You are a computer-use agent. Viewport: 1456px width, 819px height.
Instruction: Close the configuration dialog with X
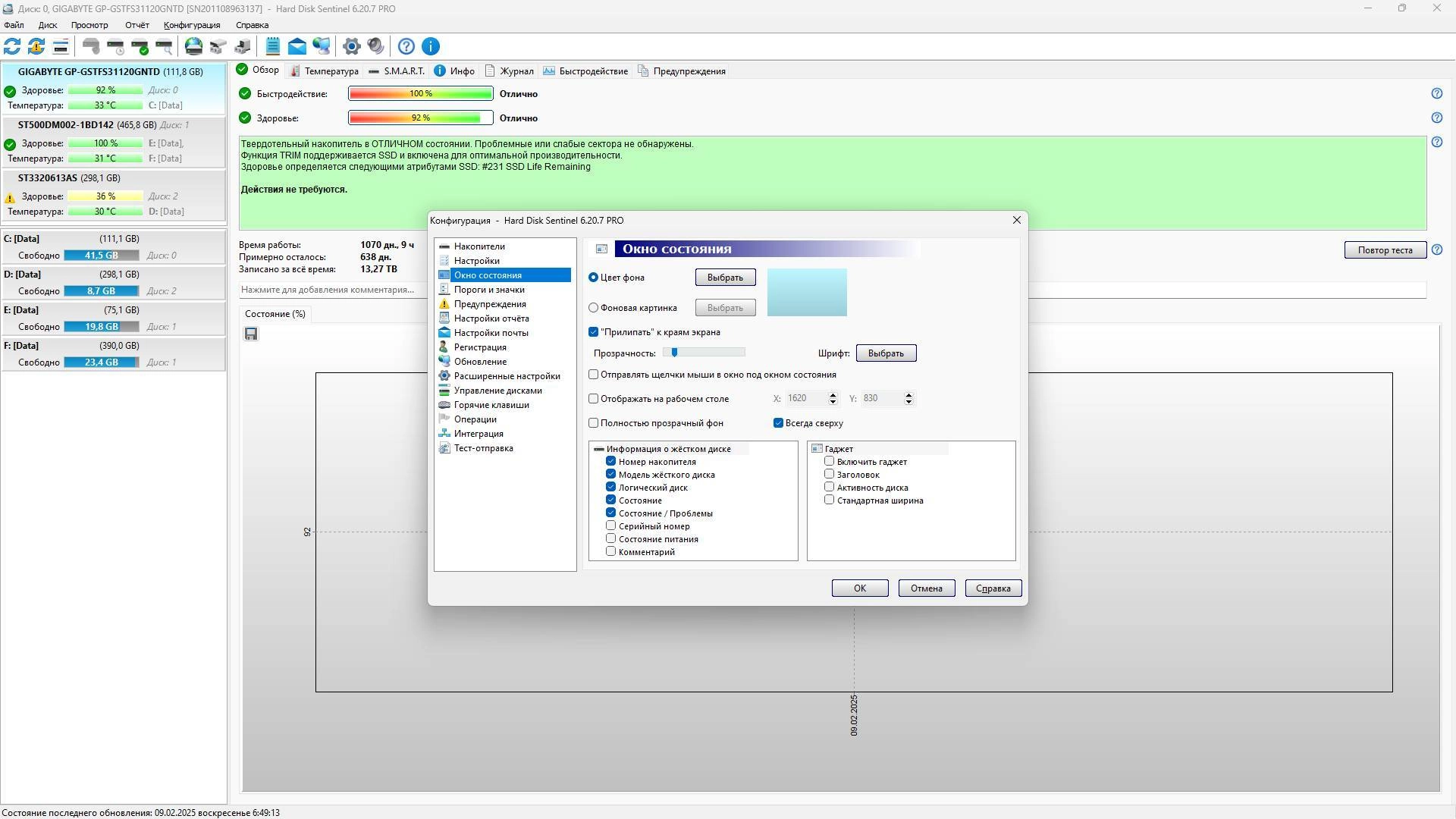1017,220
